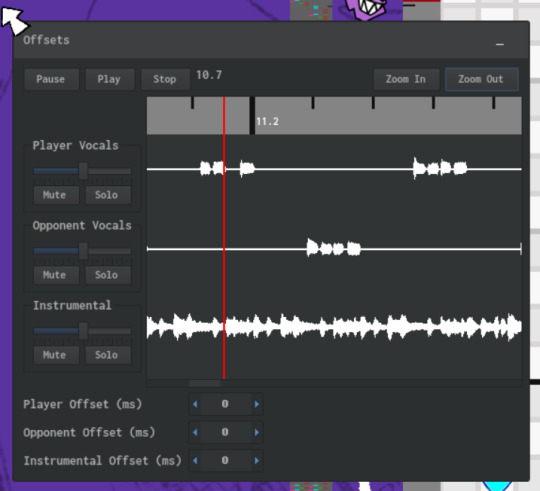
Task: Click the Player Vocals waveform
Action: 334,169
